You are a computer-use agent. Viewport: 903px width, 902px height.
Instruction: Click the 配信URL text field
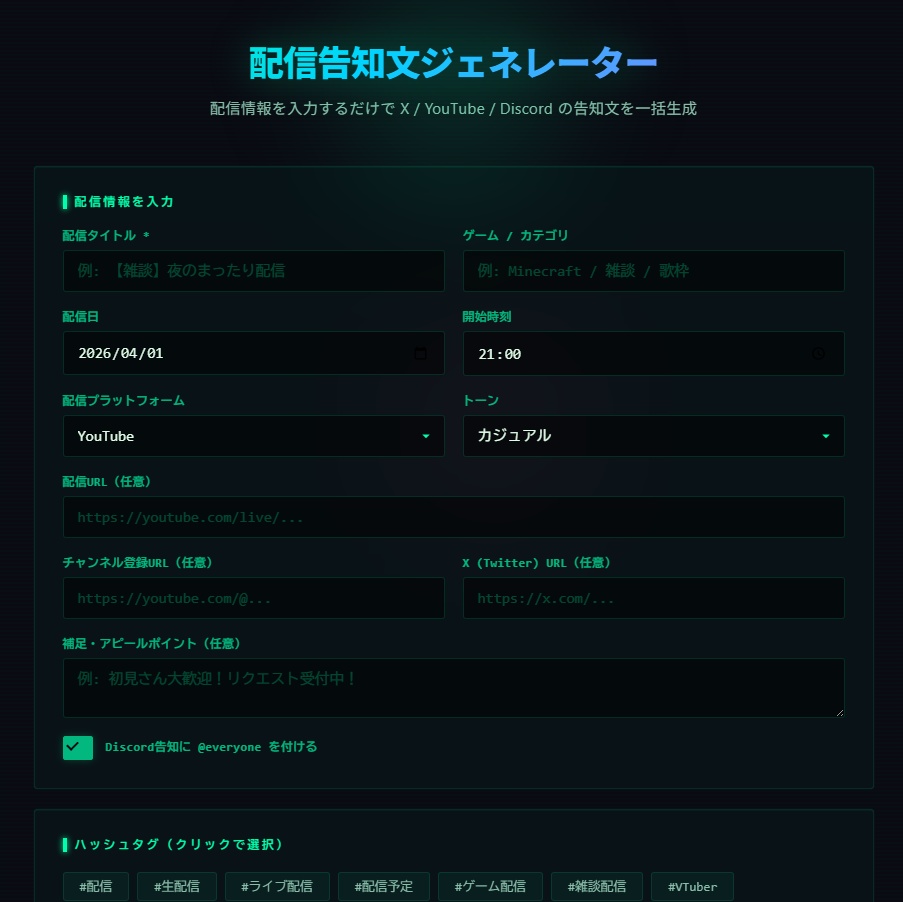pyautogui.click(x=453, y=518)
